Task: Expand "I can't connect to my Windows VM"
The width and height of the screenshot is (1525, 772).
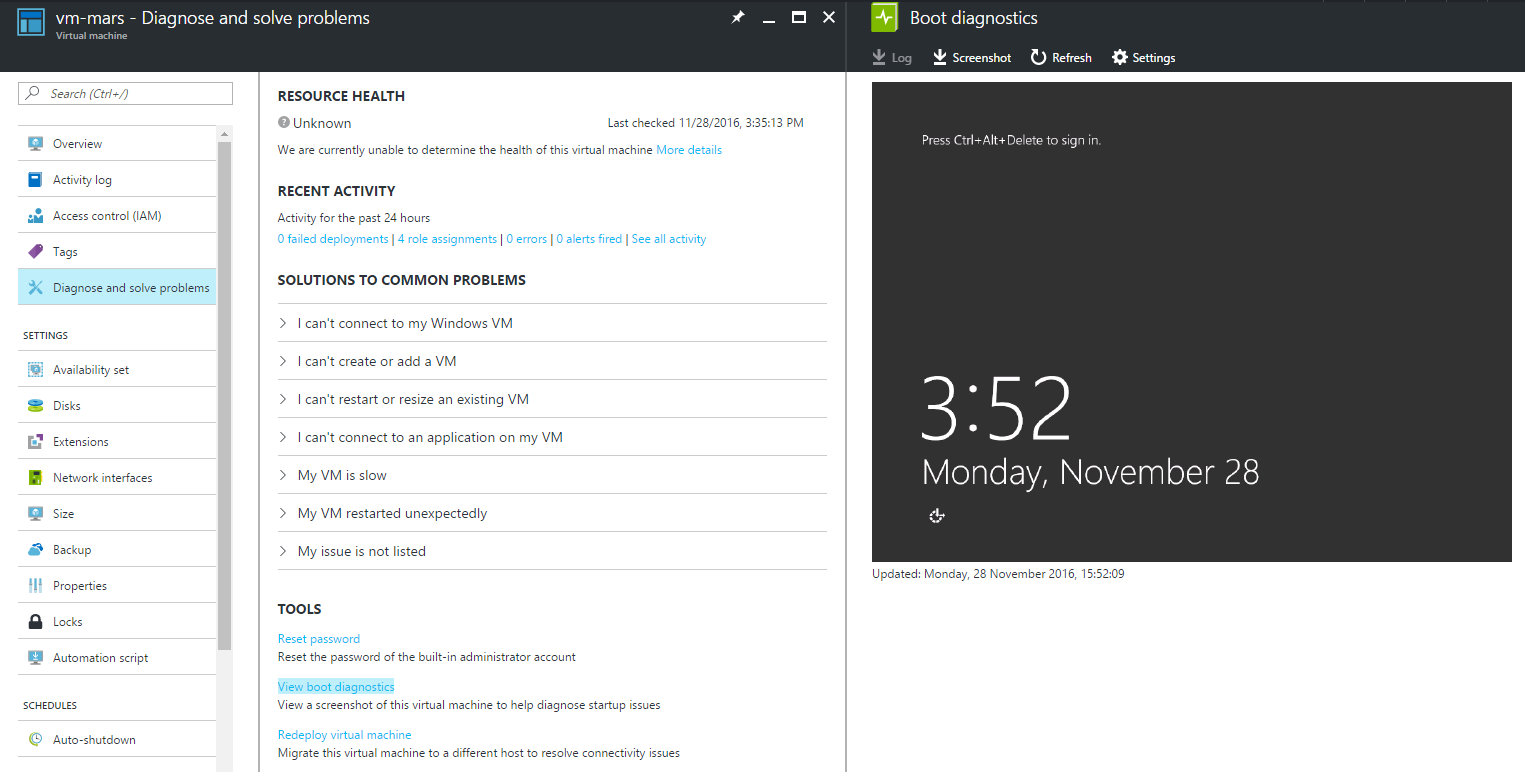Action: [552, 323]
